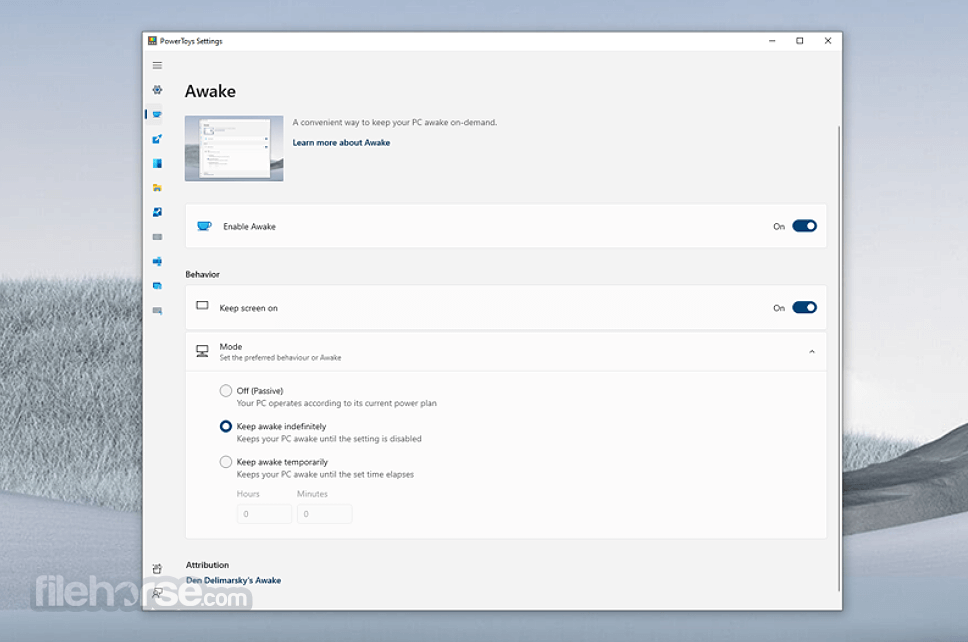Click the Behavior section label
Screen dimensions: 968x642
point(202,274)
